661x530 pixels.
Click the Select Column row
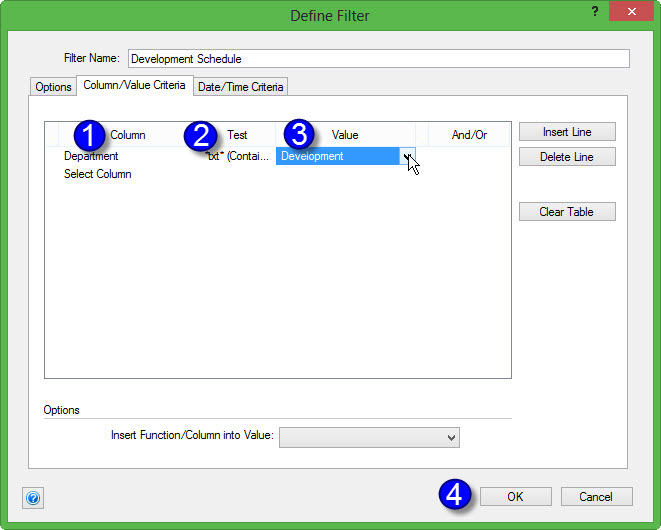click(x=97, y=174)
